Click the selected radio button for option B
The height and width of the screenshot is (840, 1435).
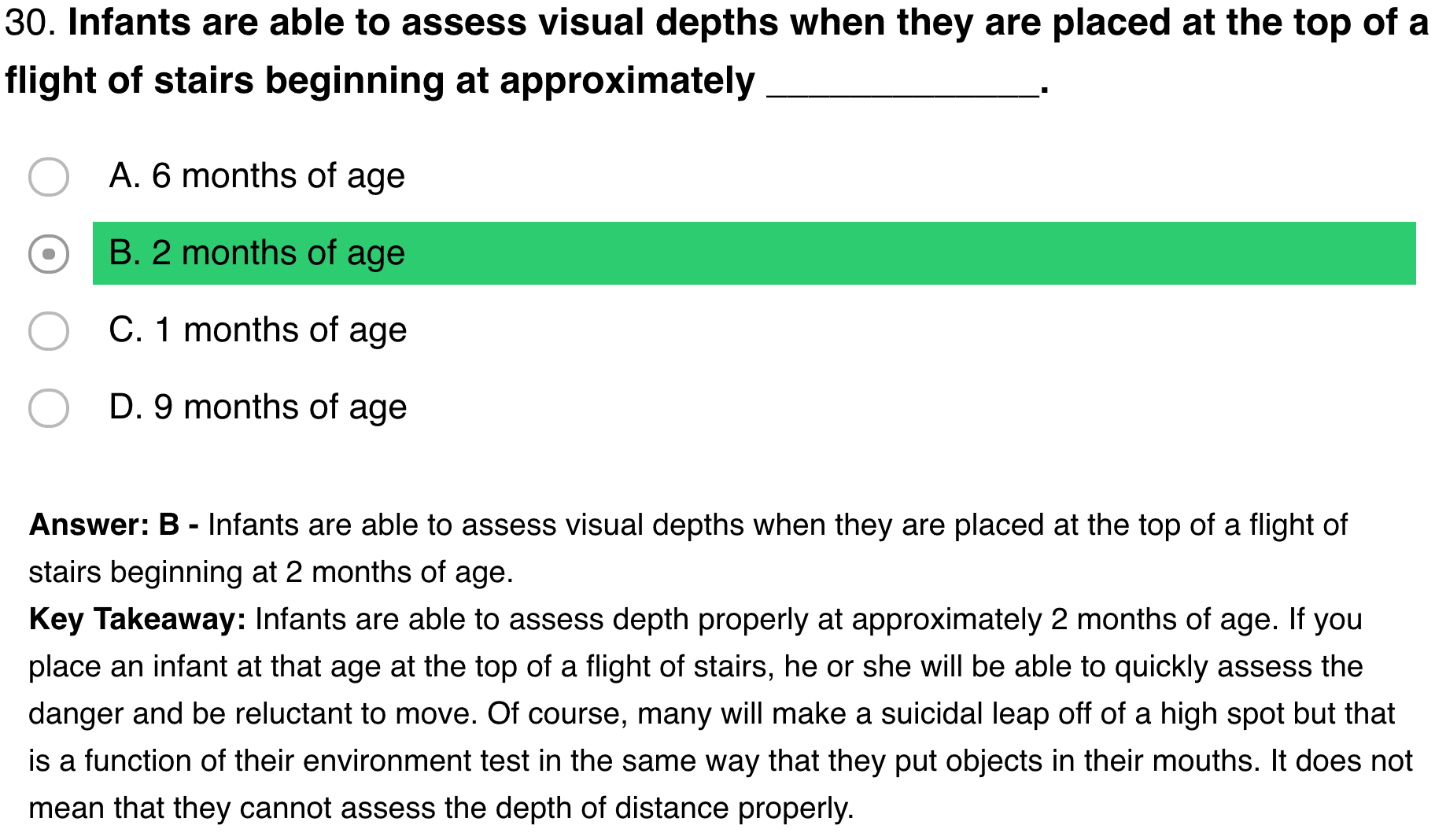49,254
